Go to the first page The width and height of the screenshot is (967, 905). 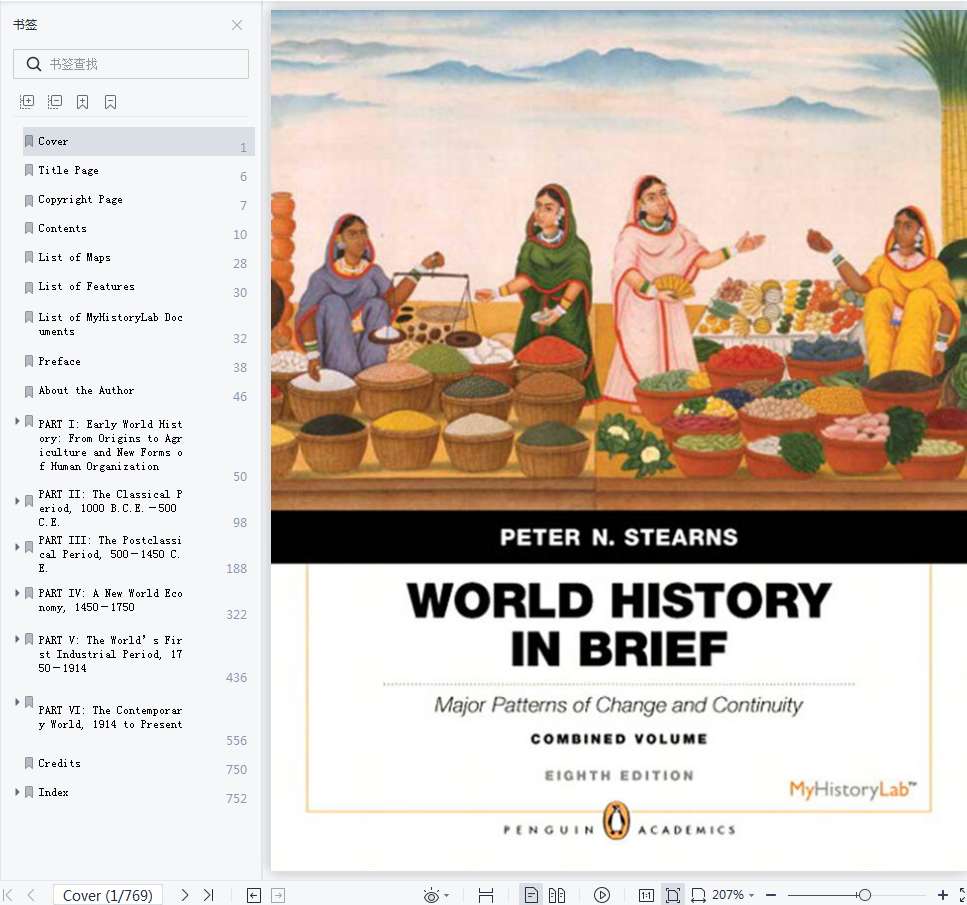[8, 895]
